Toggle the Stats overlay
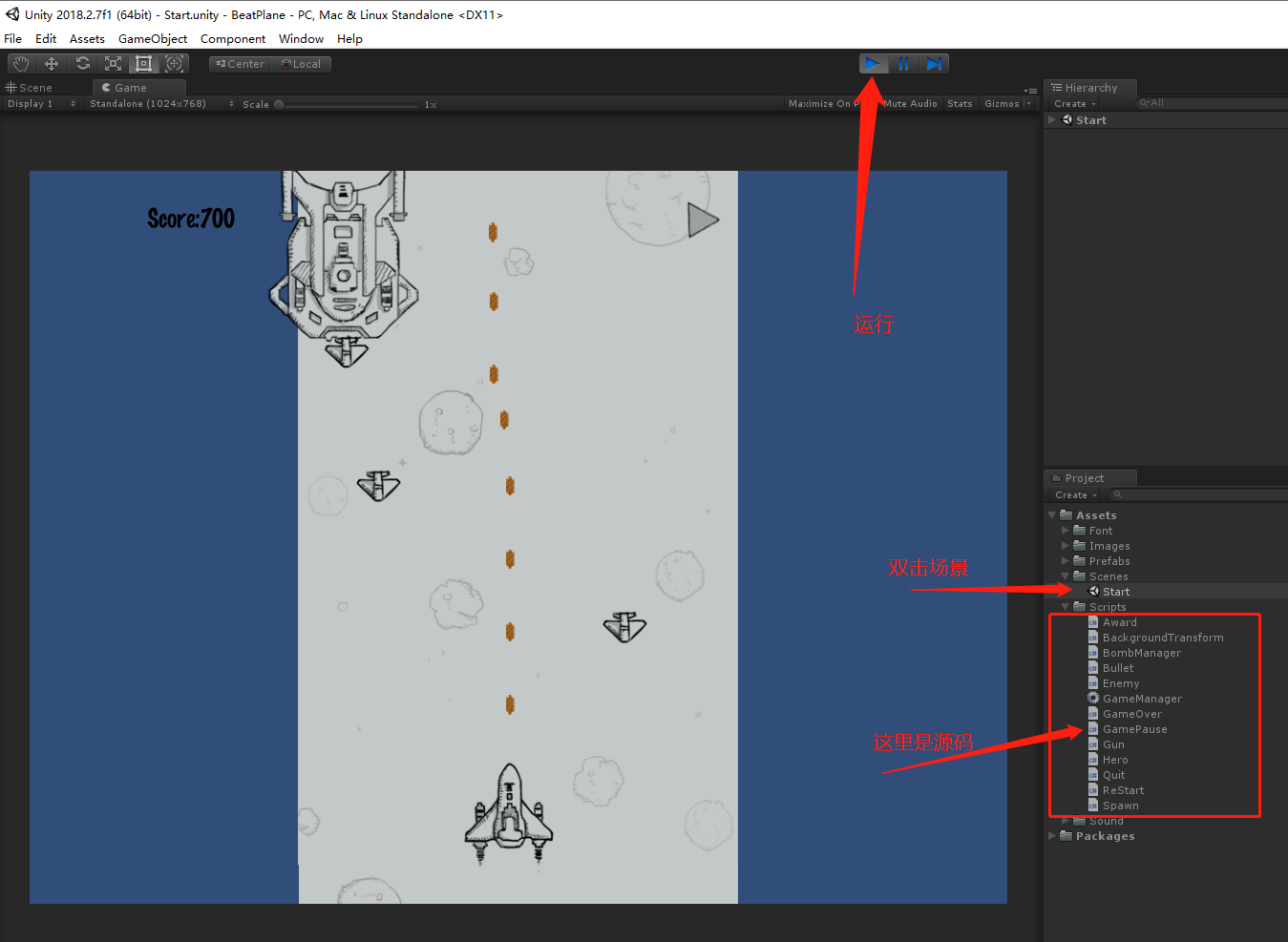The width and height of the screenshot is (1288, 942). [960, 104]
